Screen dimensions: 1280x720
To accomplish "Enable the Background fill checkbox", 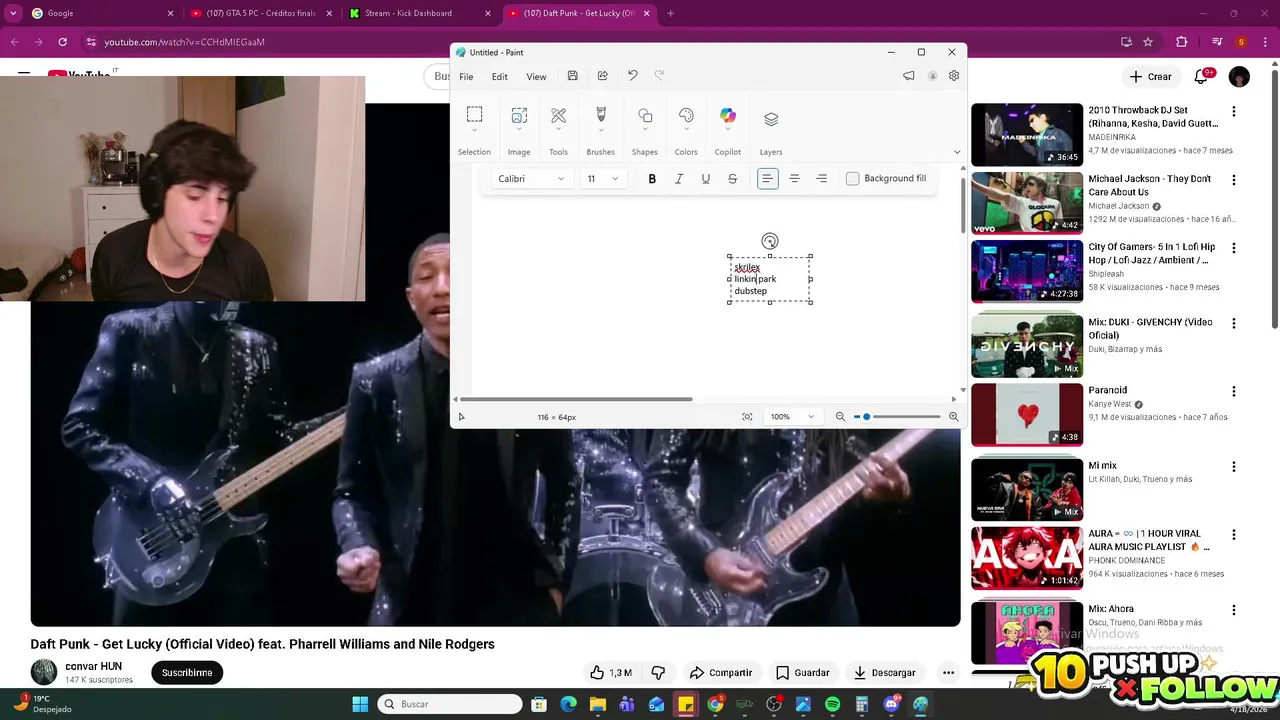I will pos(852,179).
